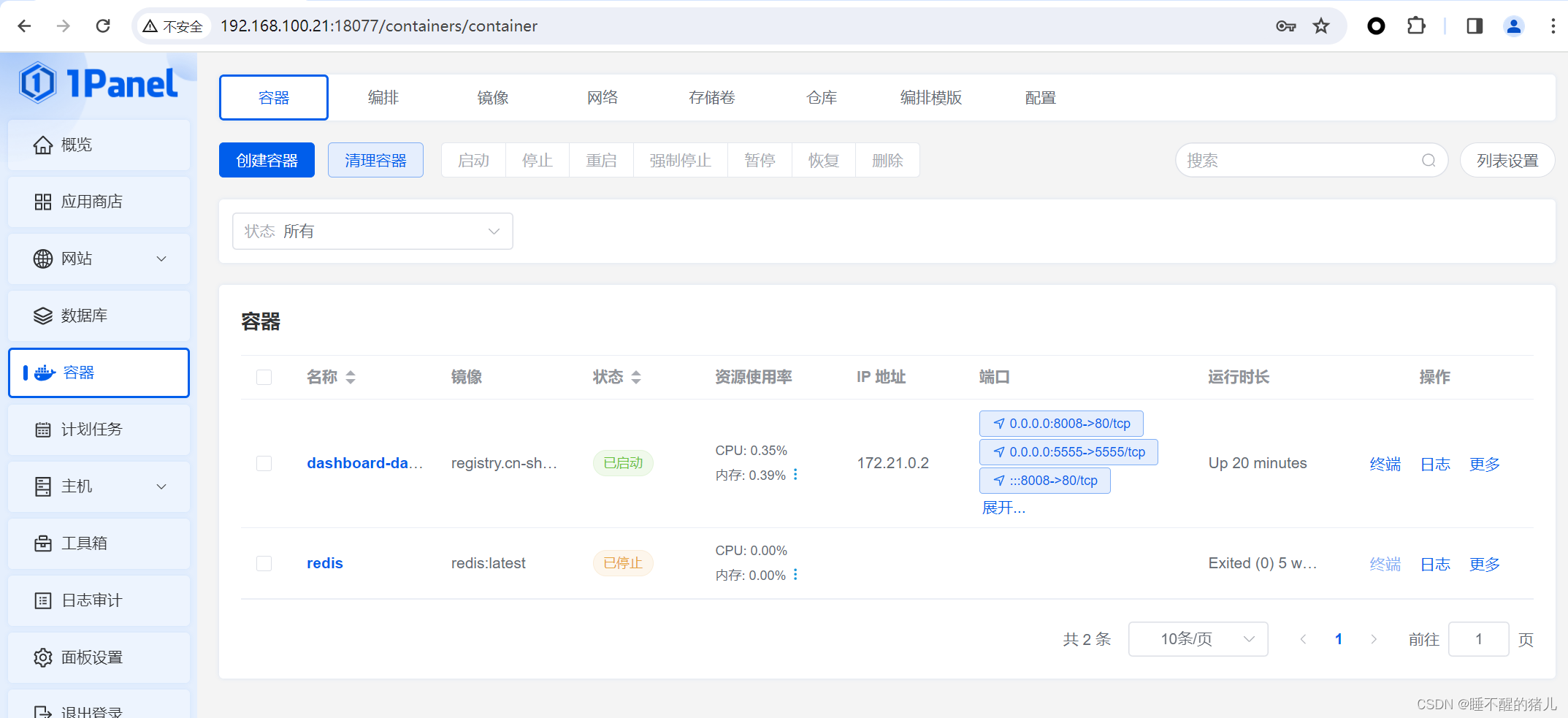Viewport: 1568px width, 718px height.
Task: Sort containers by name column
Action: click(x=351, y=377)
